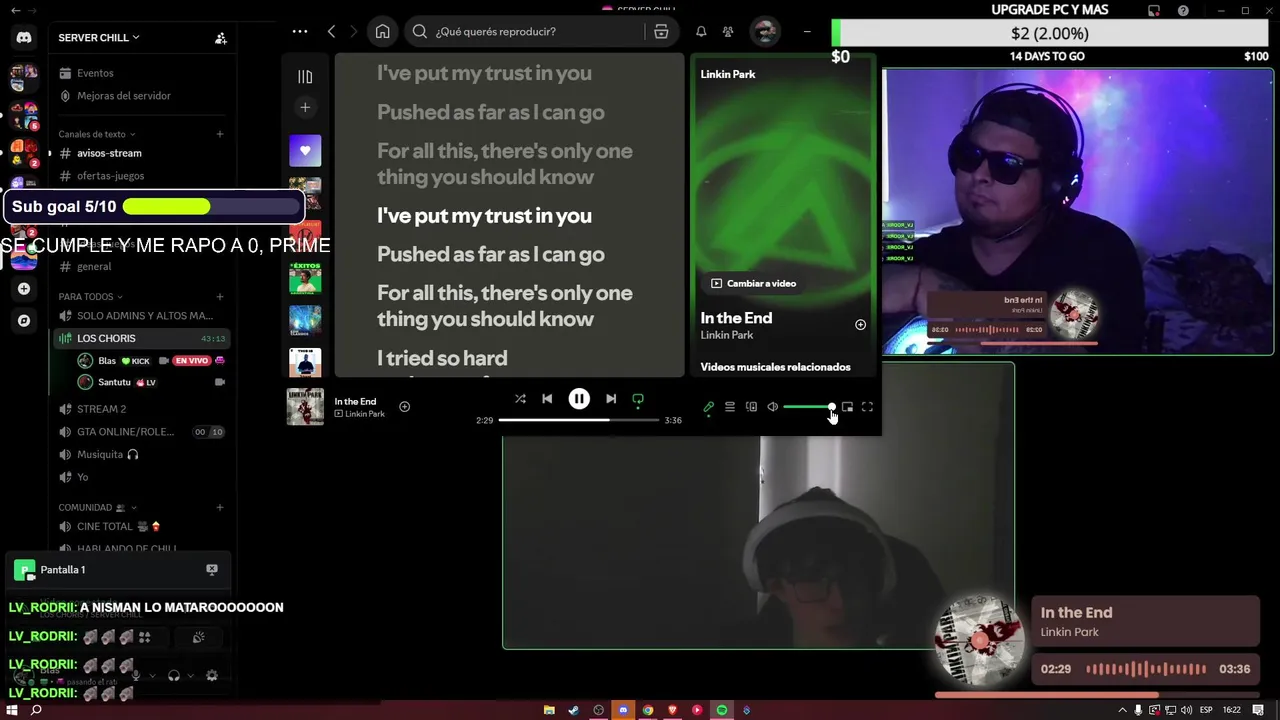1280x720 pixels.
Task: Collapse the Canales de texto category
Action: 96,134
